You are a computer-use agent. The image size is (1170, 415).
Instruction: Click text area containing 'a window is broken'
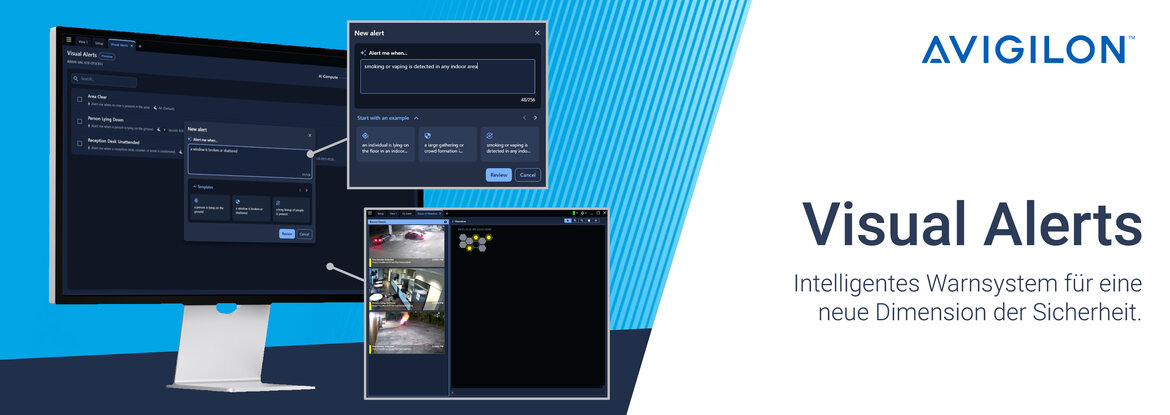click(x=249, y=161)
